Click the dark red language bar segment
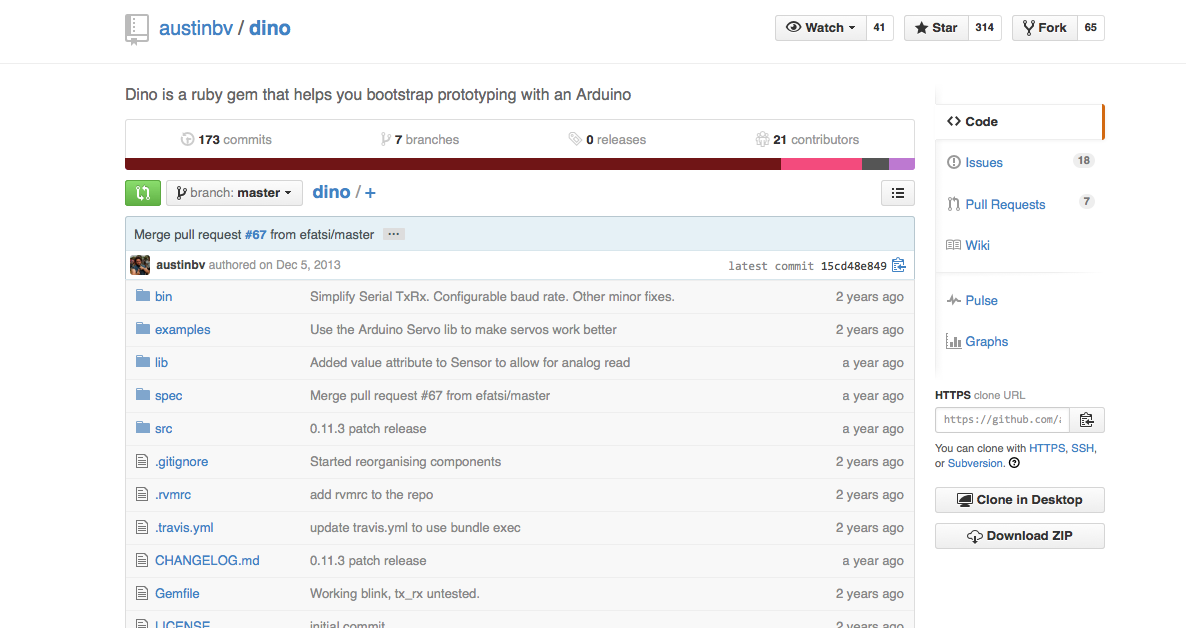Viewport: 1186px width, 628px height. coord(453,164)
